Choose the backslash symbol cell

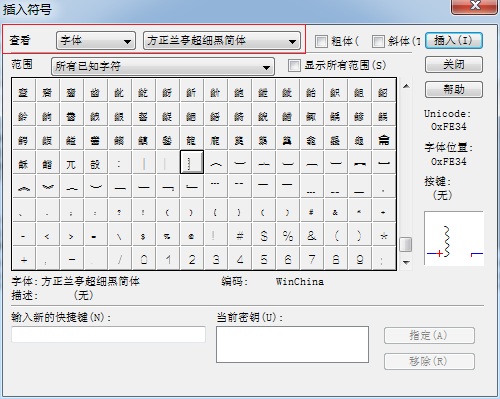click(119, 236)
